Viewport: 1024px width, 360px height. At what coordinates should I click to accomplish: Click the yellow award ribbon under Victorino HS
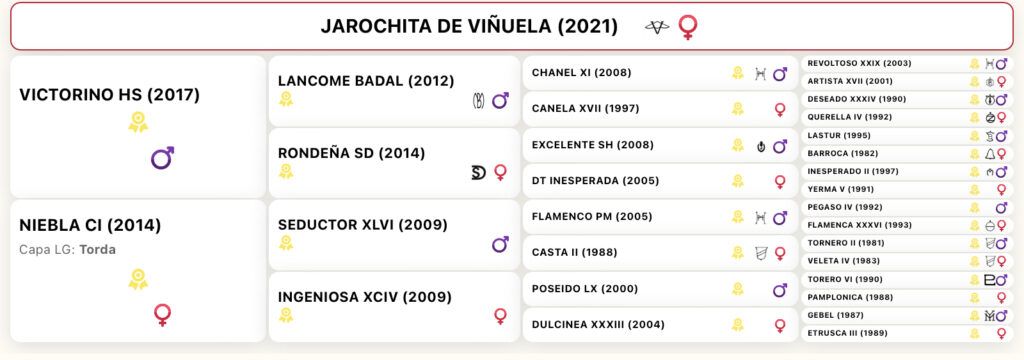[138, 122]
